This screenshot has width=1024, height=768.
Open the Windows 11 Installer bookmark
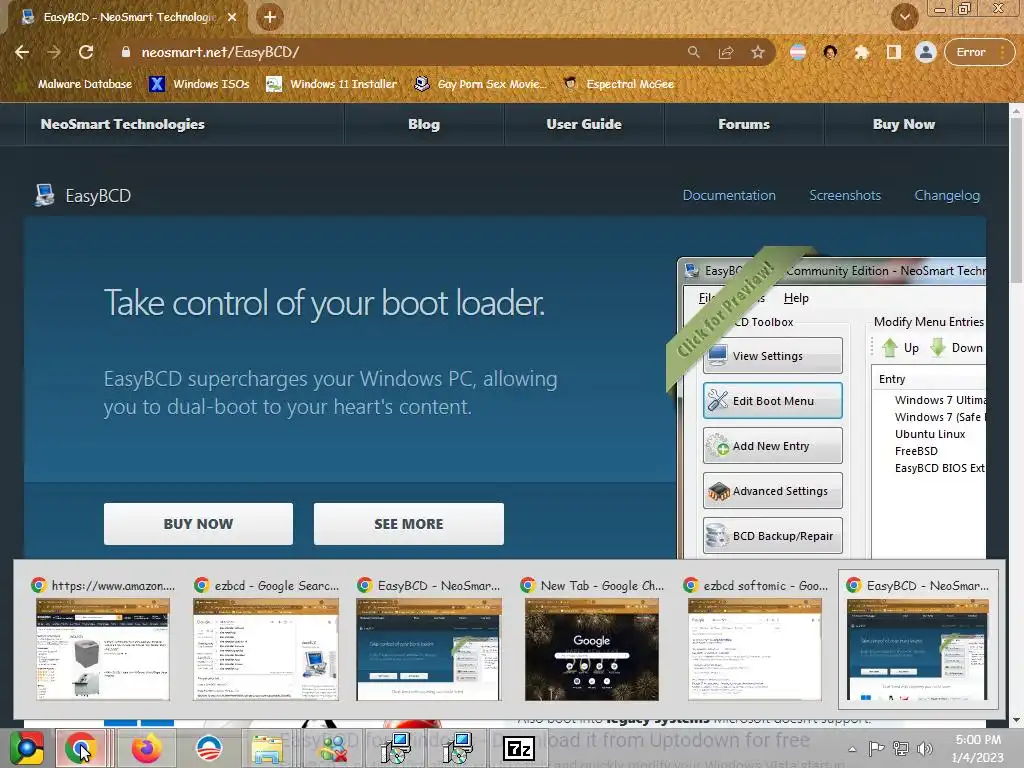[332, 84]
